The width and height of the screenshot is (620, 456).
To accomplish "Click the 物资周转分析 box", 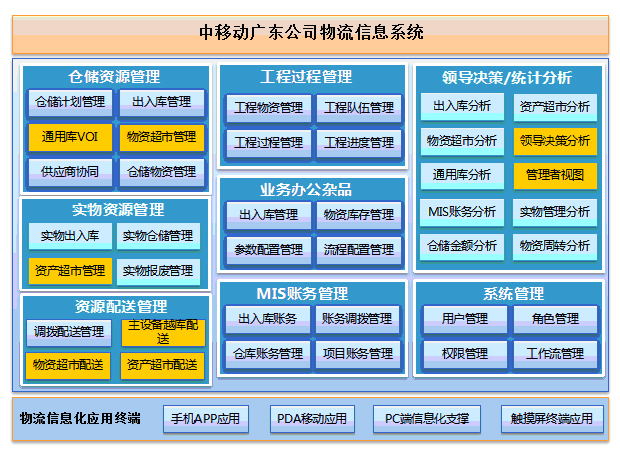I will (x=555, y=244).
